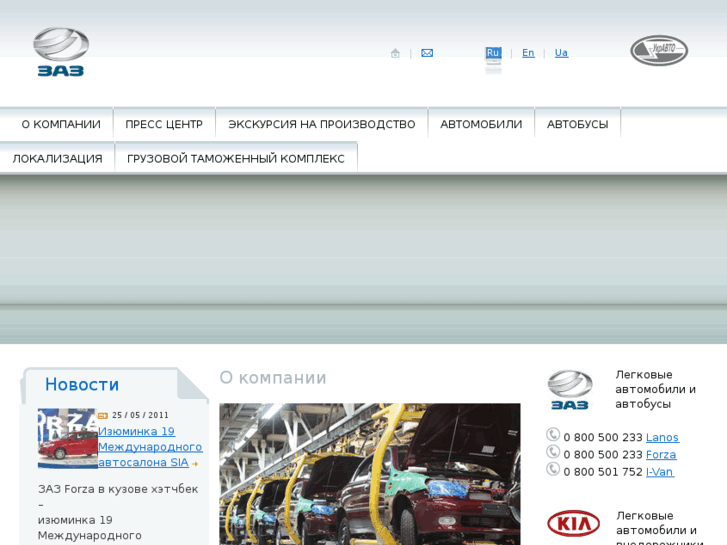Switch language to En
Screen dimensions: 727x545
tap(528, 53)
